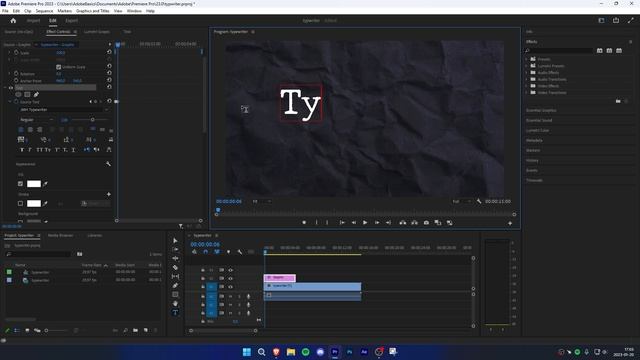The image size is (640, 360).
Task: Click the Stroke color eyedropper
Action: (x=45, y=203)
